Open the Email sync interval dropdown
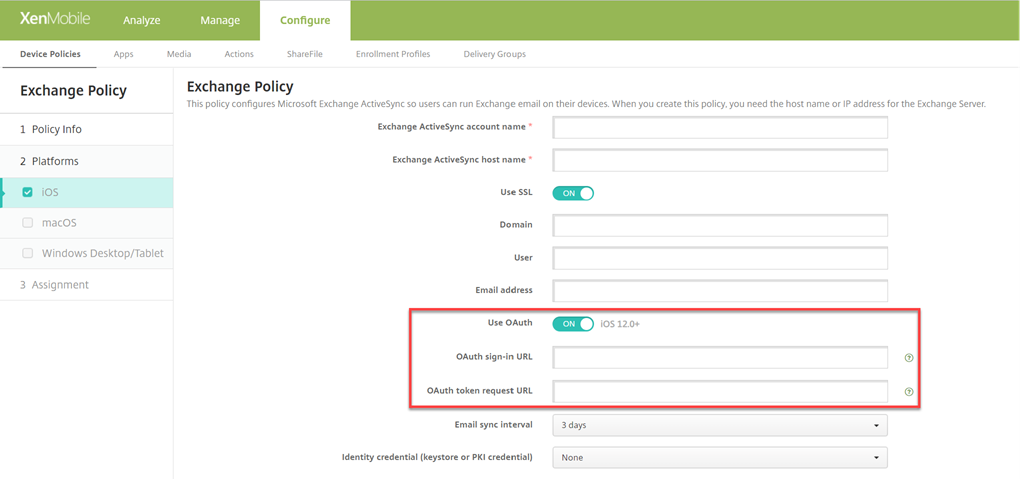The image size is (1020, 479). pyautogui.click(x=720, y=425)
